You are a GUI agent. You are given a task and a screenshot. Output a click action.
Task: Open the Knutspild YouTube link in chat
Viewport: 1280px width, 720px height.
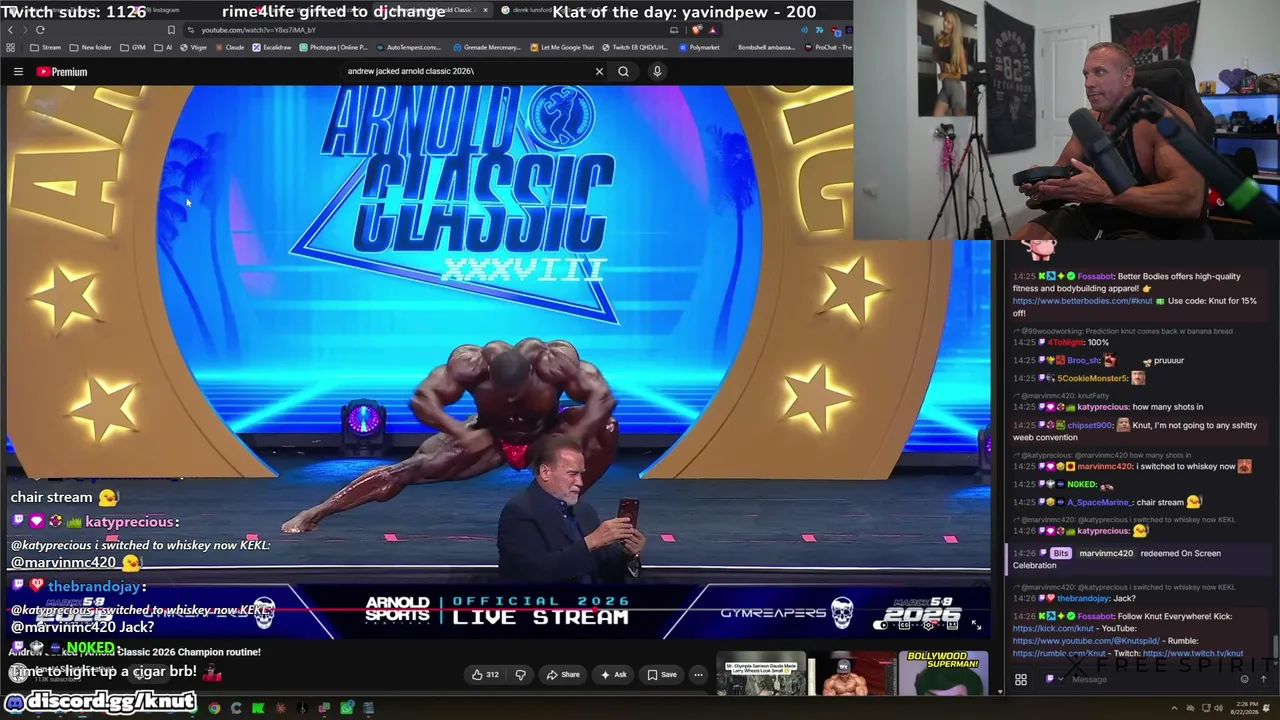[1086, 641]
